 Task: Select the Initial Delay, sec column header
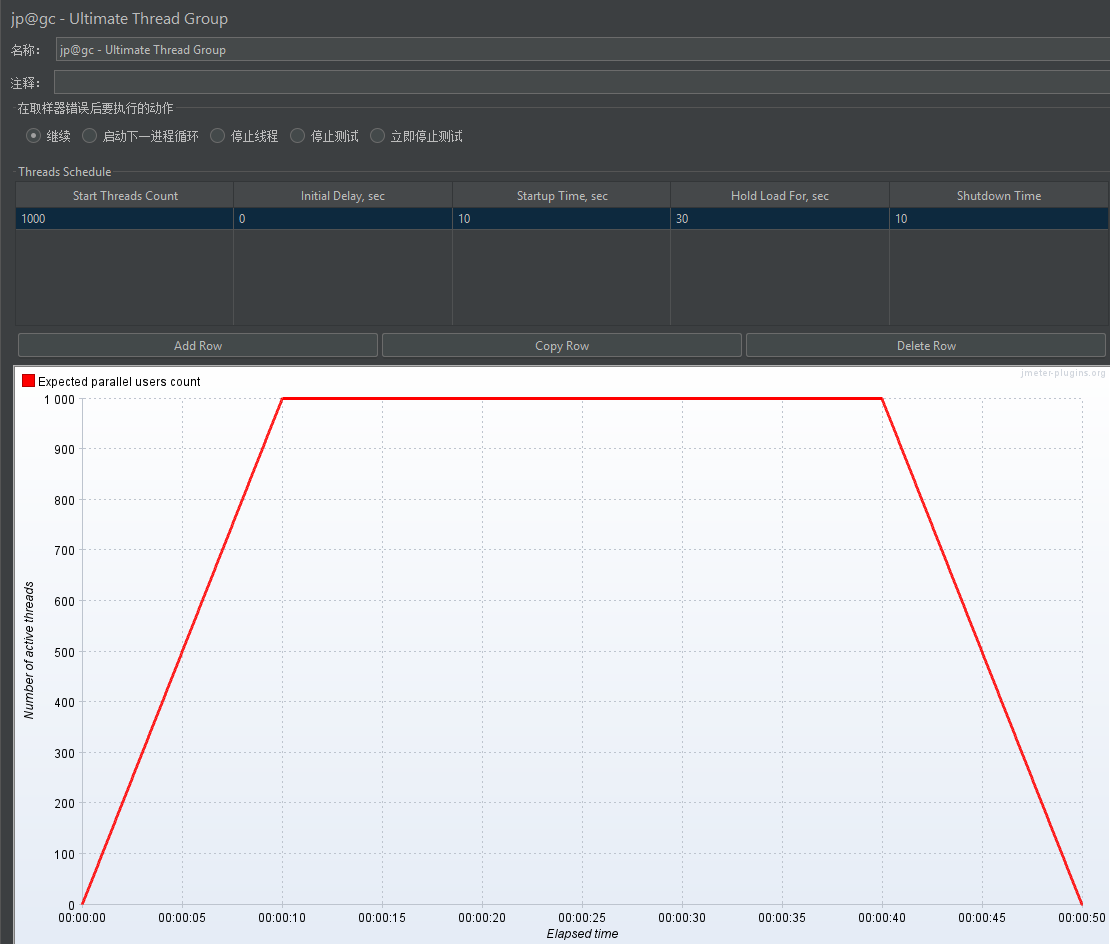(x=343, y=195)
